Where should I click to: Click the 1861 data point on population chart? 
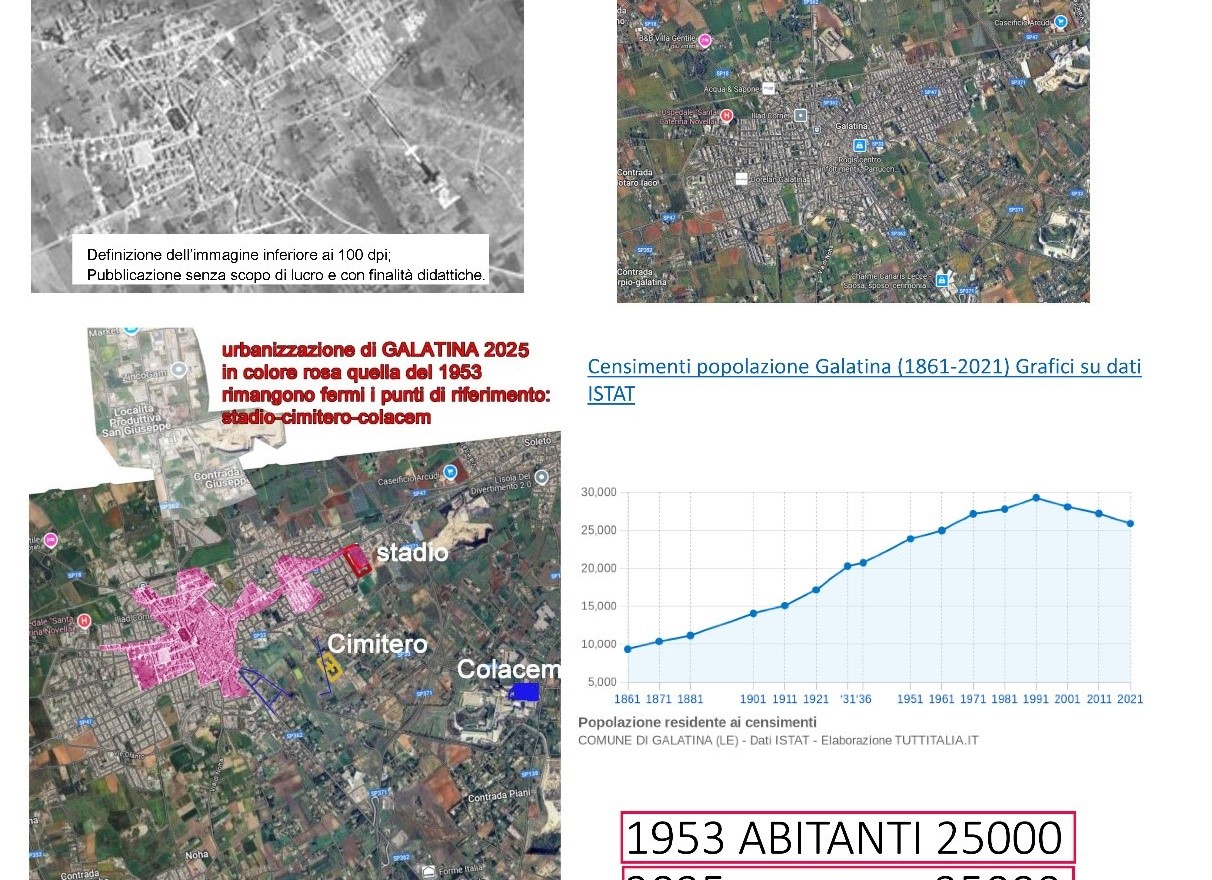coord(627,649)
